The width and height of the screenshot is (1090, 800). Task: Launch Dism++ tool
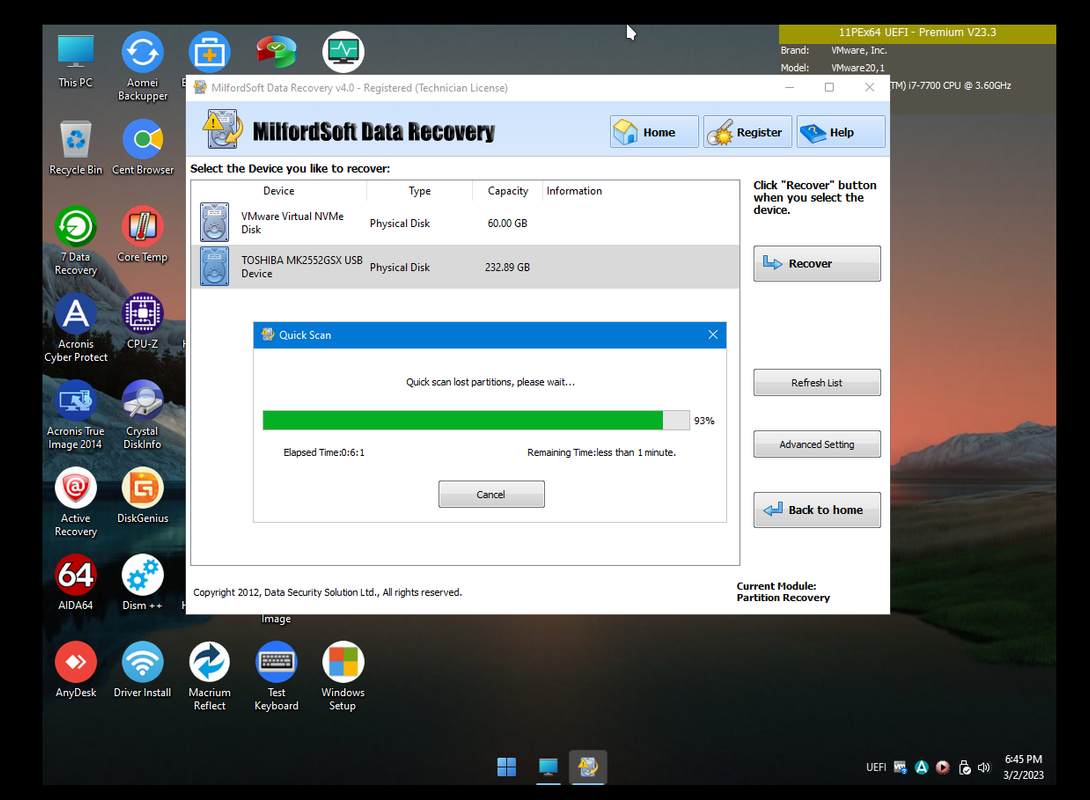click(x=143, y=583)
